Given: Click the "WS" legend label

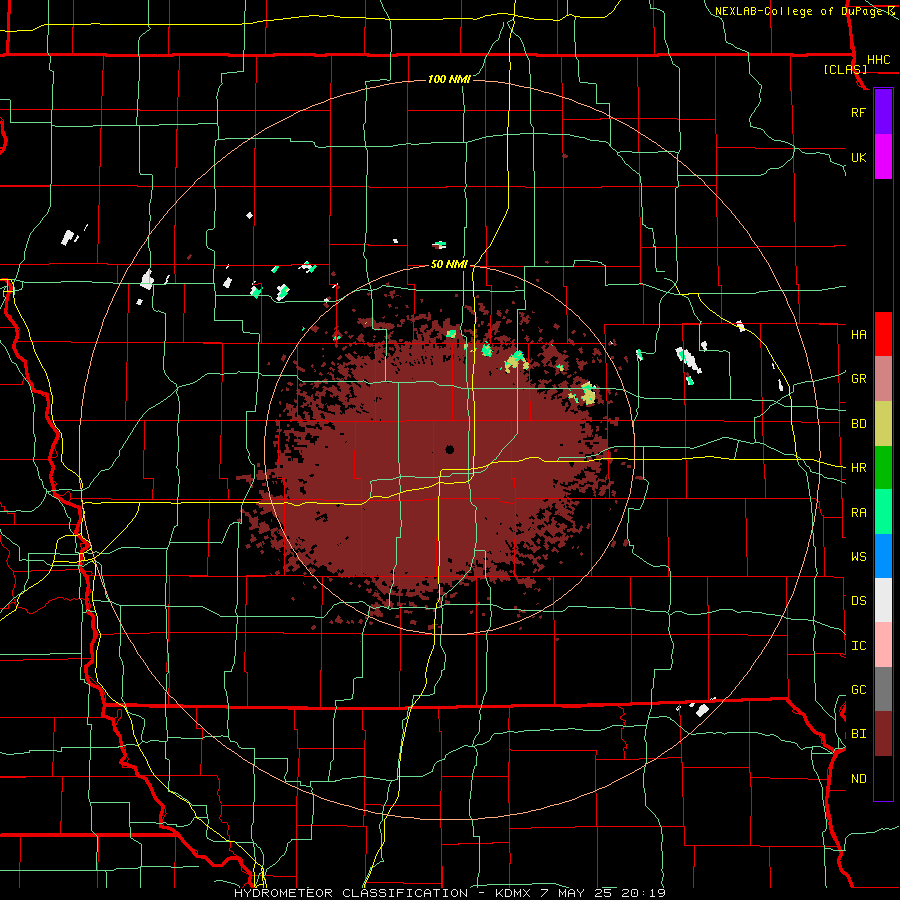Looking at the screenshot, I should pos(858,557).
